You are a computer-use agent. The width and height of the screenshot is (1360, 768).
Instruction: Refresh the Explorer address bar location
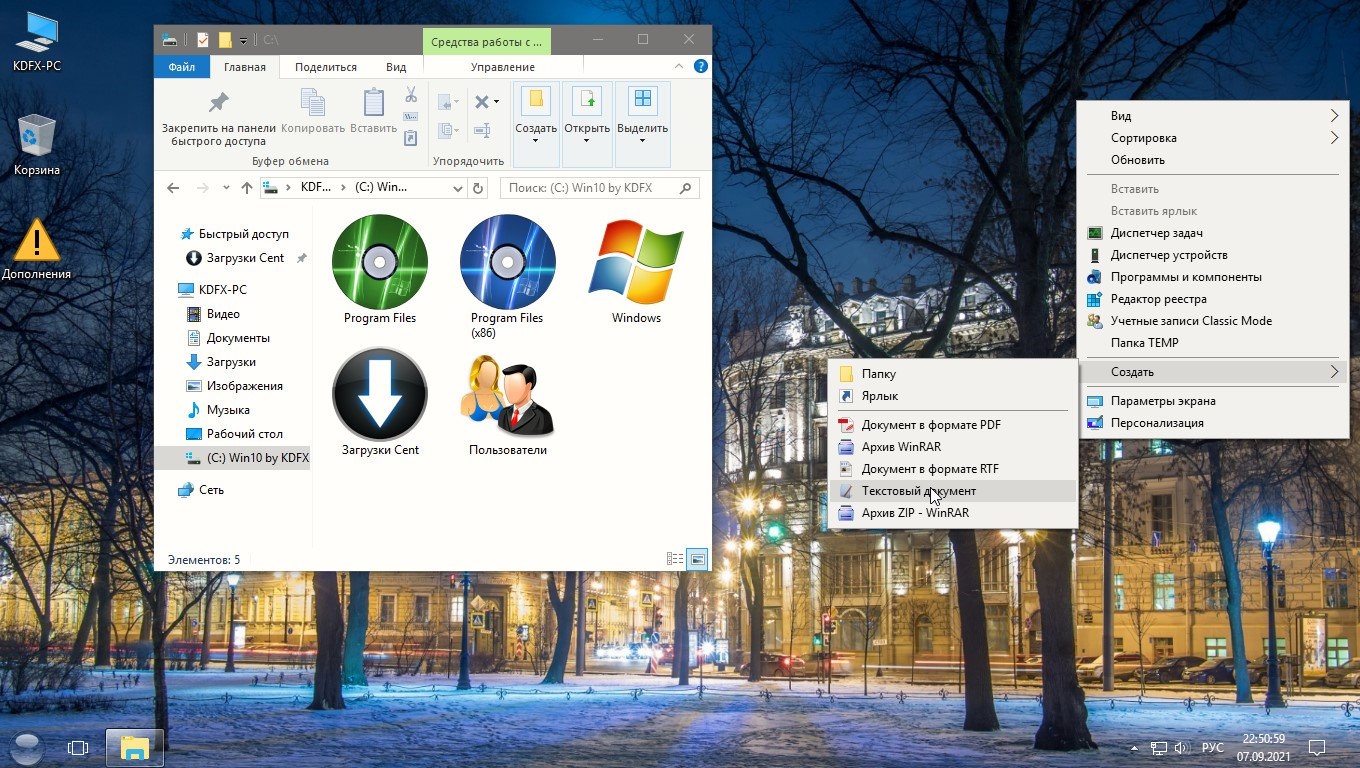[x=478, y=188]
